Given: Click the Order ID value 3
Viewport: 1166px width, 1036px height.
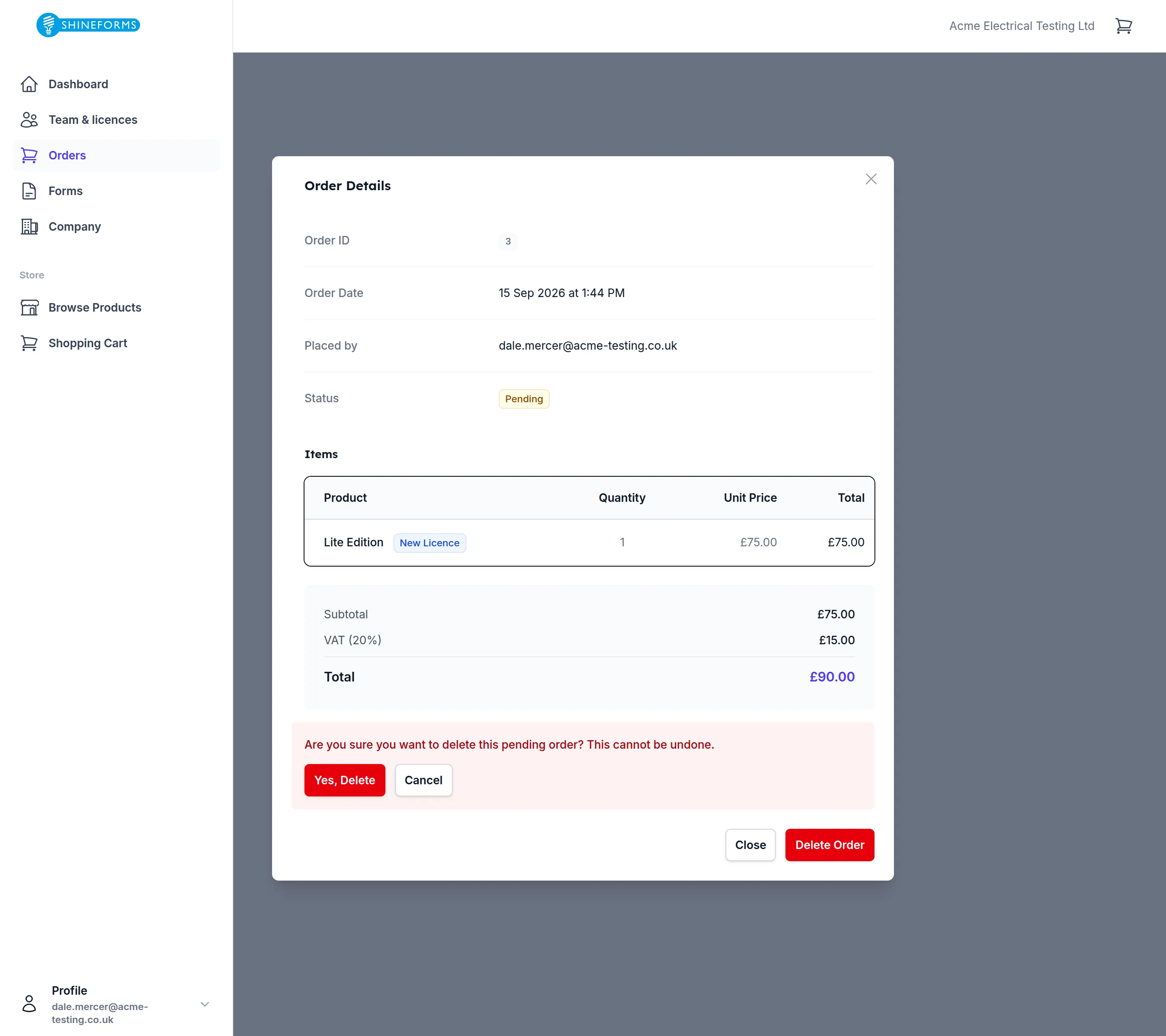Looking at the screenshot, I should point(508,241).
